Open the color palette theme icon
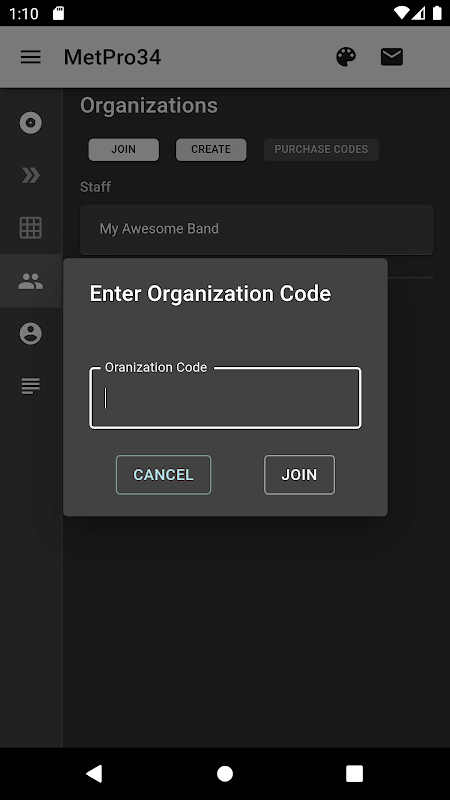 (x=346, y=57)
